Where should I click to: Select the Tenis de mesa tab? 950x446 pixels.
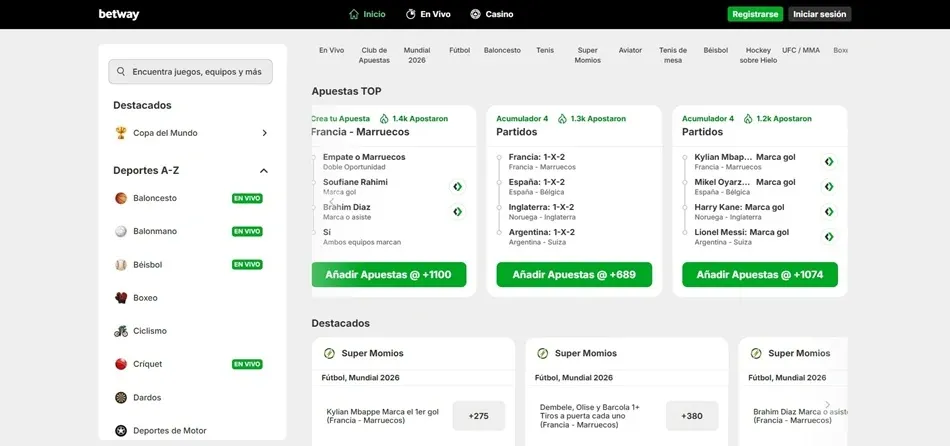673,55
